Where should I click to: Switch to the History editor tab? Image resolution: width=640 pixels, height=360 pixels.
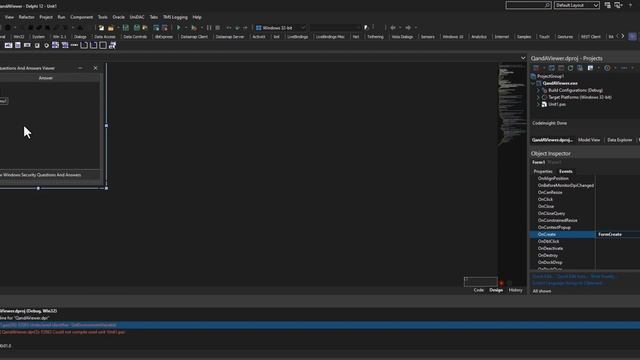coord(515,290)
